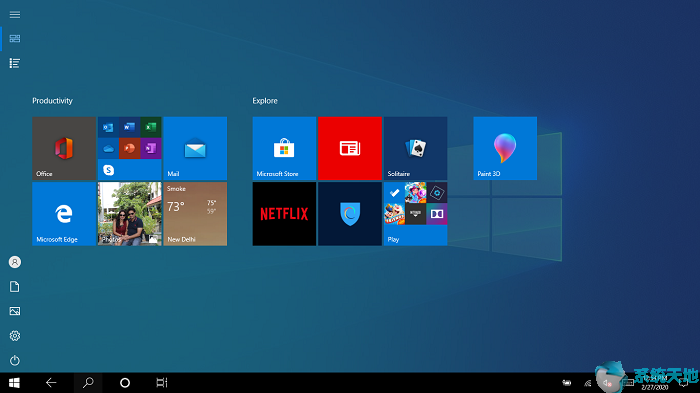Open Cortana from the taskbar
The image size is (700, 393).
point(125,383)
